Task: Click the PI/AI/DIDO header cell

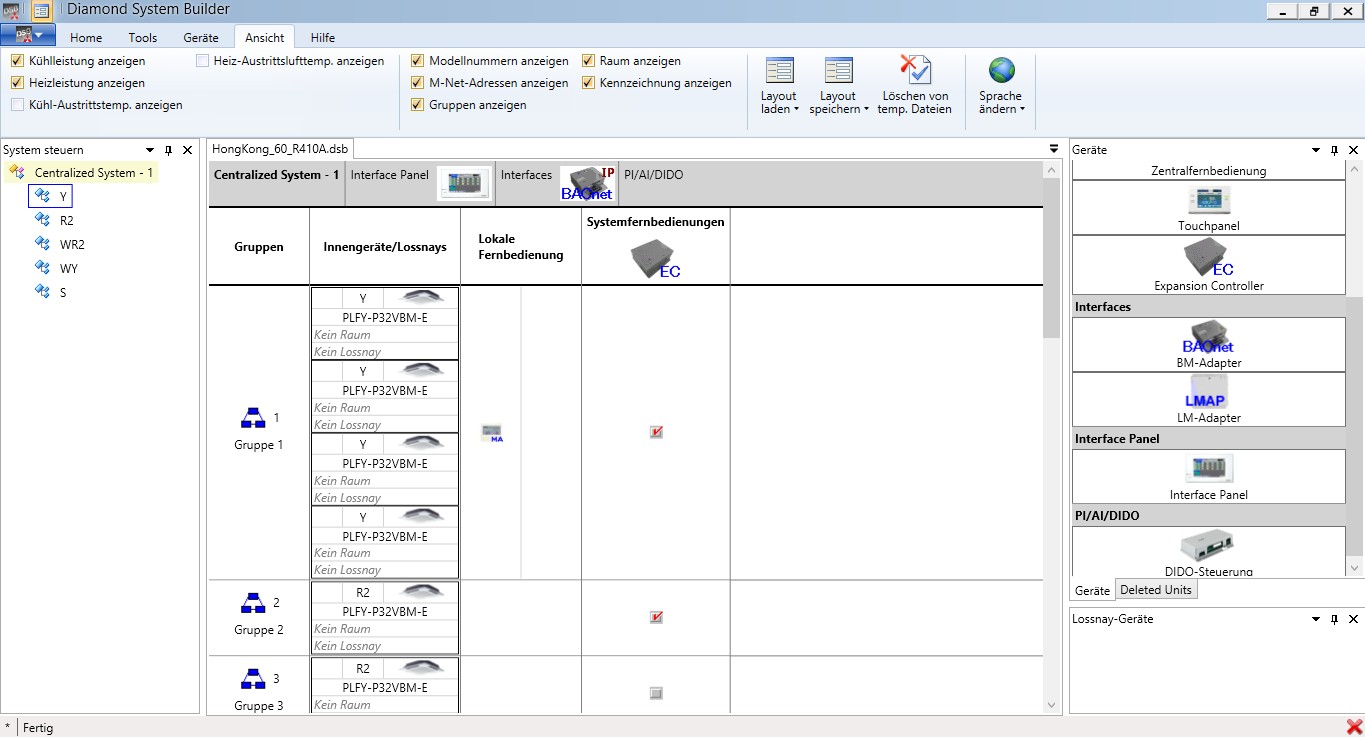Action: click(x=654, y=175)
